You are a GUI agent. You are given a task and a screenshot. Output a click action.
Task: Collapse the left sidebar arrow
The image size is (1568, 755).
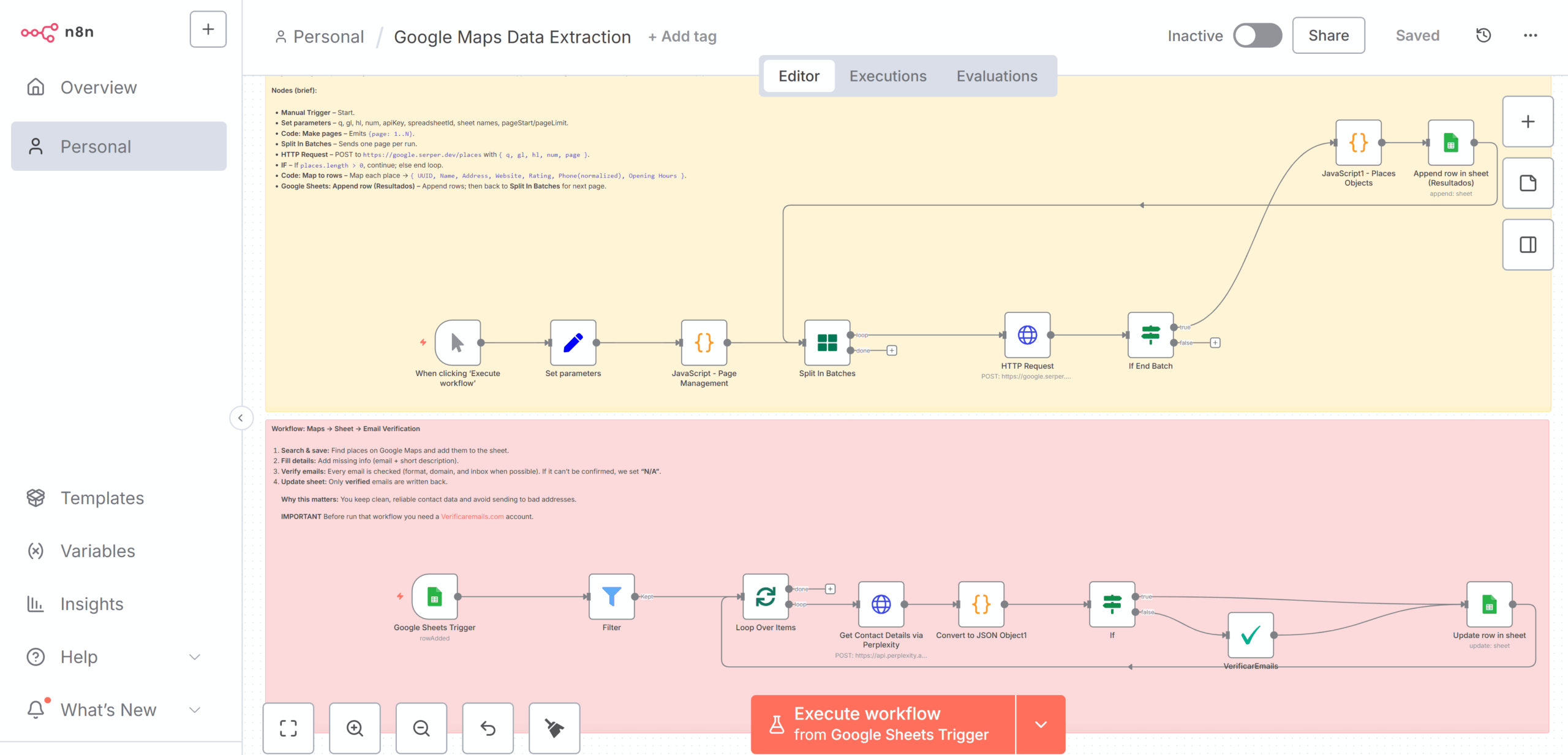pos(241,418)
